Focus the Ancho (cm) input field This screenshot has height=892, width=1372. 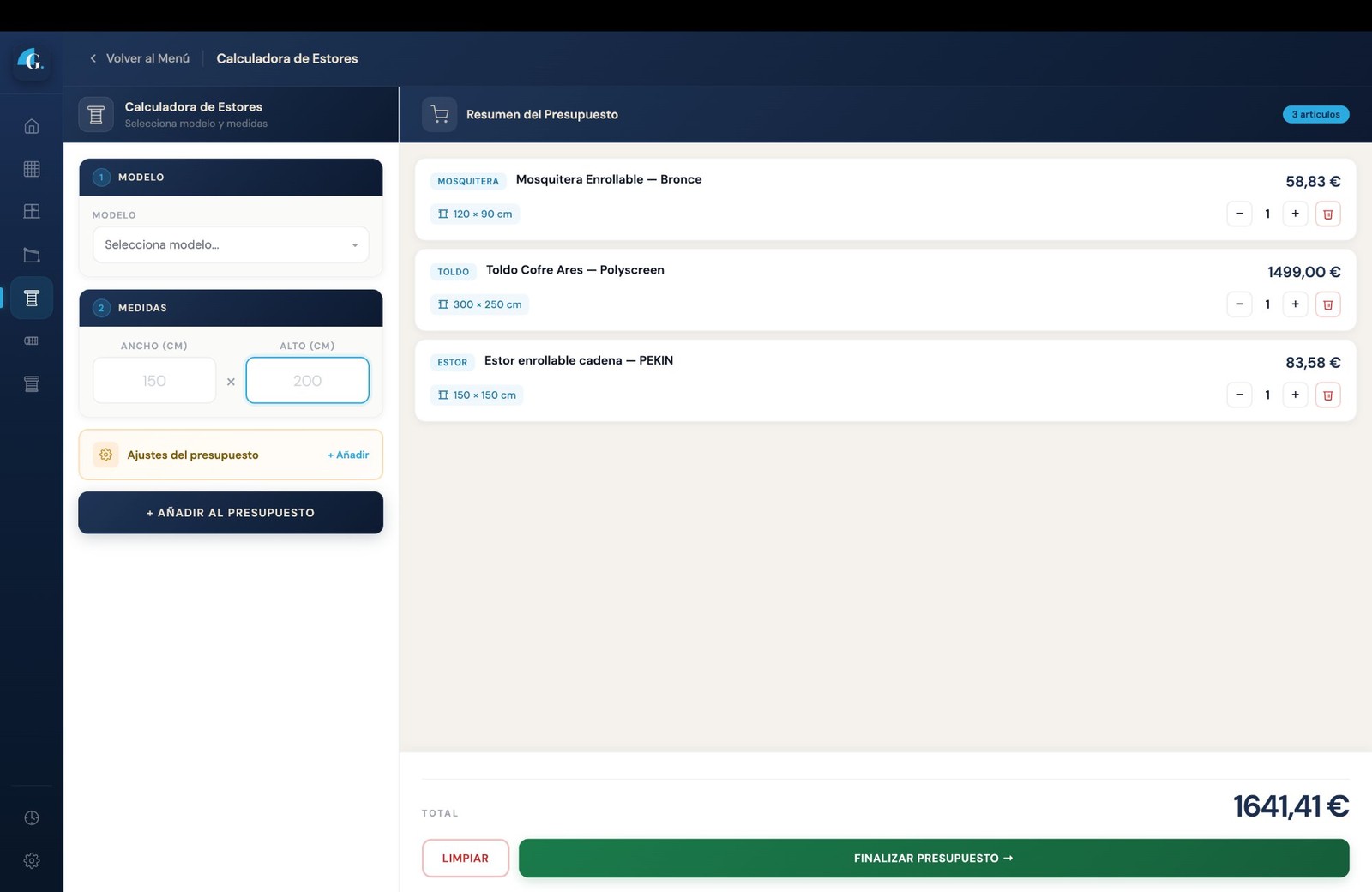coord(154,380)
